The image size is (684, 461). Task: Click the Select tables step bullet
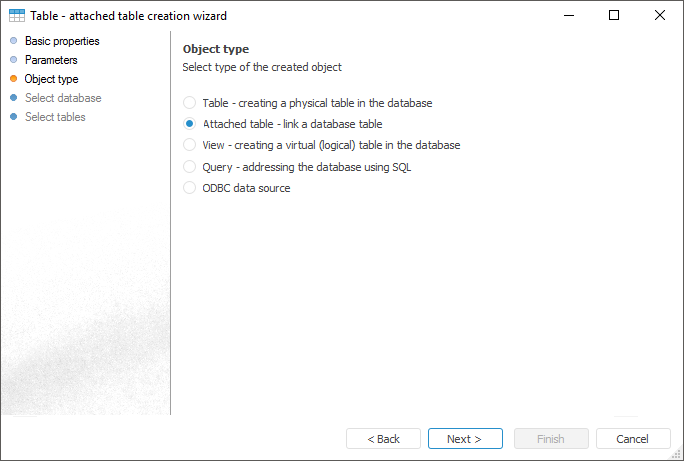click(x=13, y=117)
